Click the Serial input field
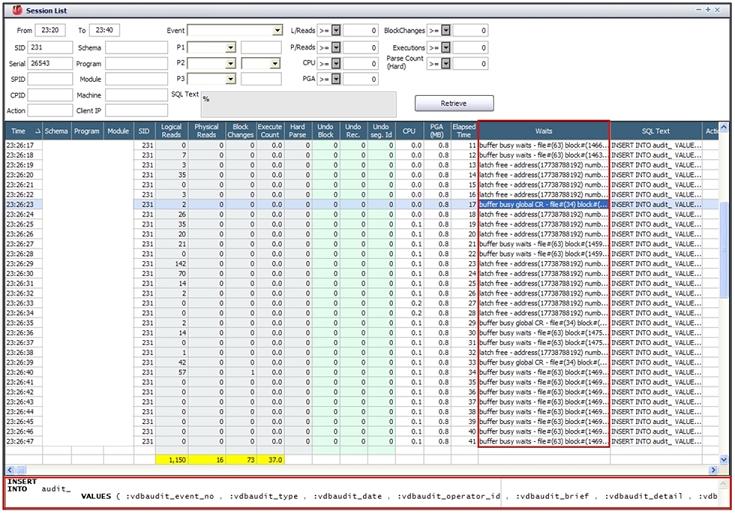Viewport: 735px width, 514px height. click(x=50, y=63)
